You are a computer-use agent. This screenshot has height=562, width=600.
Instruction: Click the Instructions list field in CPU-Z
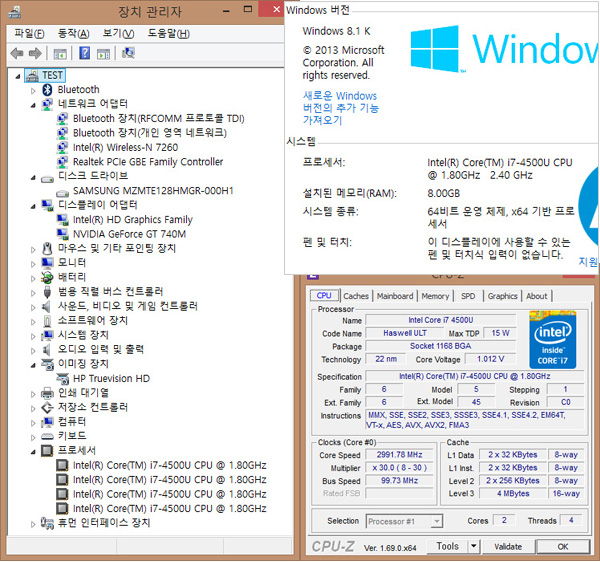pos(474,420)
